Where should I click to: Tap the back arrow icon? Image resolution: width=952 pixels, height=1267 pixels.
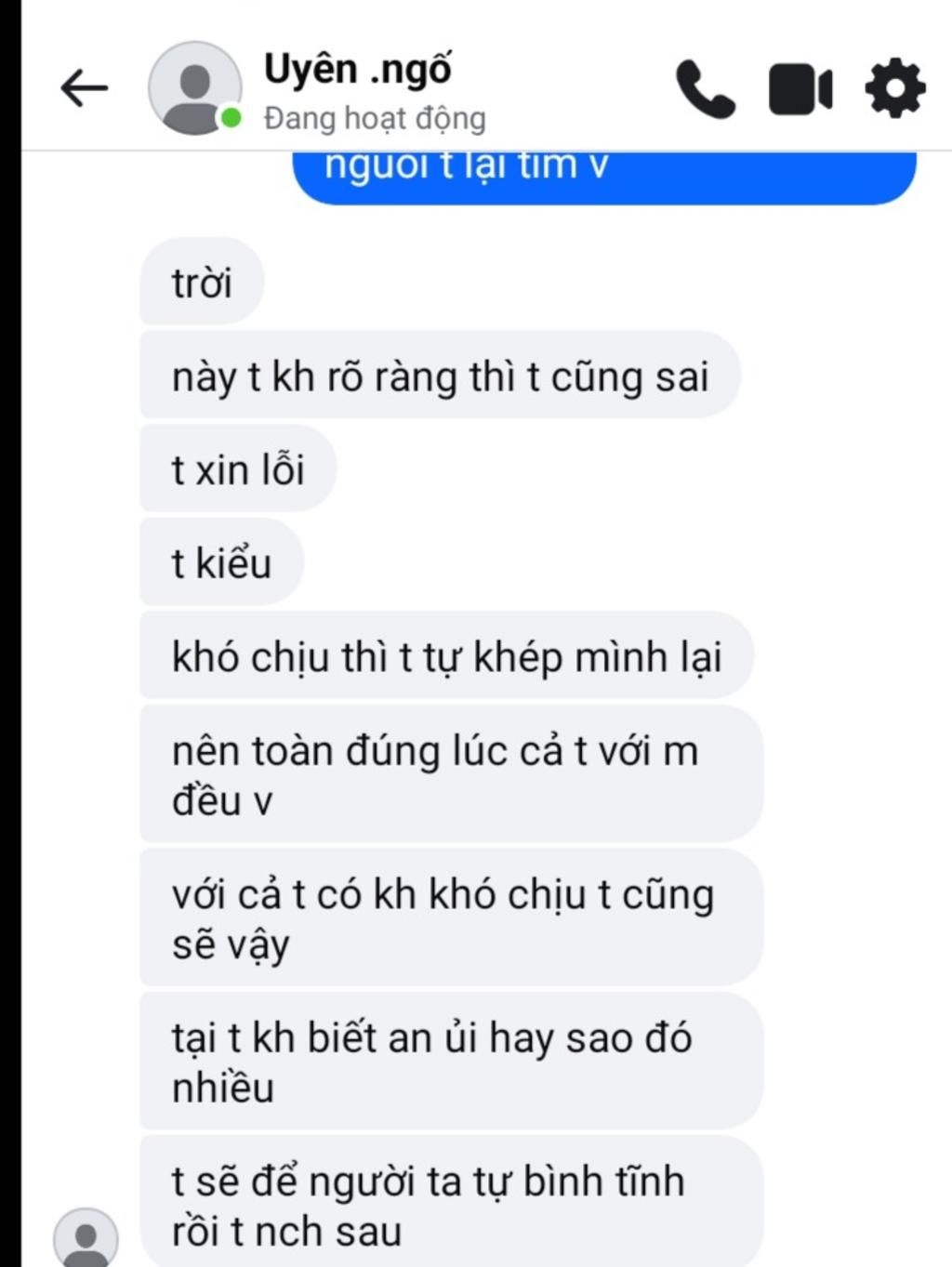point(84,89)
